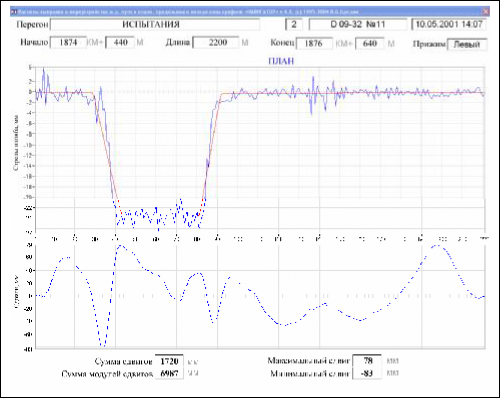The height and width of the screenshot is (398, 500).
Task: Select the field with D 09-32 №11
Action: [x=358, y=24]
